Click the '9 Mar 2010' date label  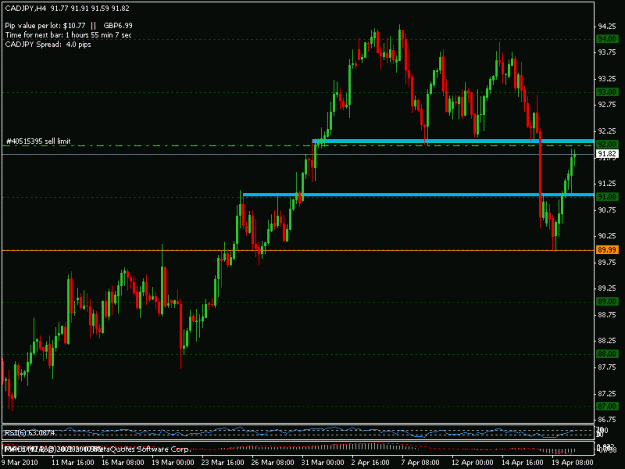[20, 462]
